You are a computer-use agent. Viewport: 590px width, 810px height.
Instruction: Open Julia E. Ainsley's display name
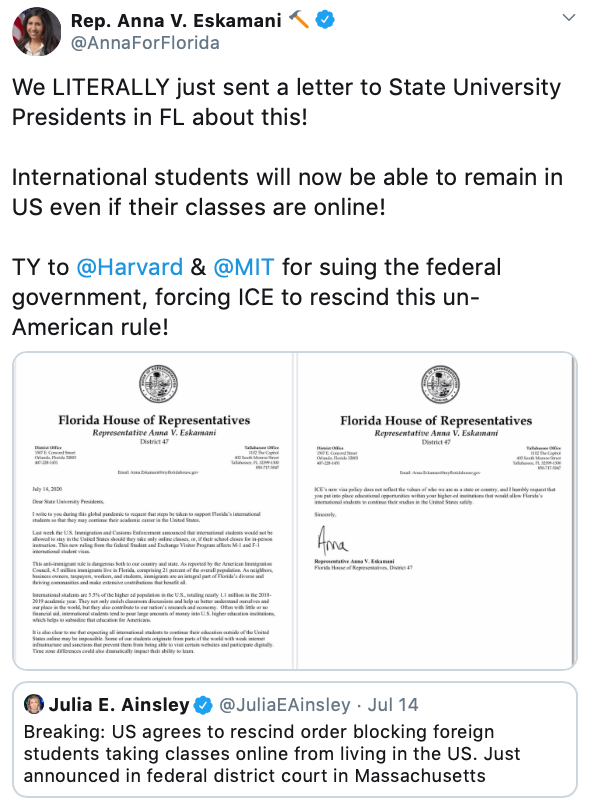[x=119, y=705]
